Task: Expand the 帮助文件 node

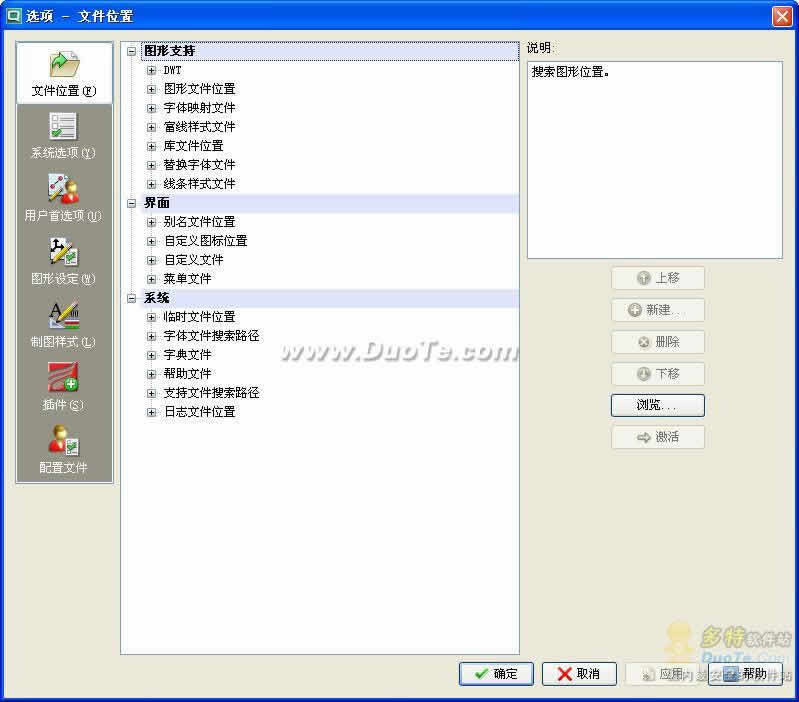Action: (x=151, y=374)
